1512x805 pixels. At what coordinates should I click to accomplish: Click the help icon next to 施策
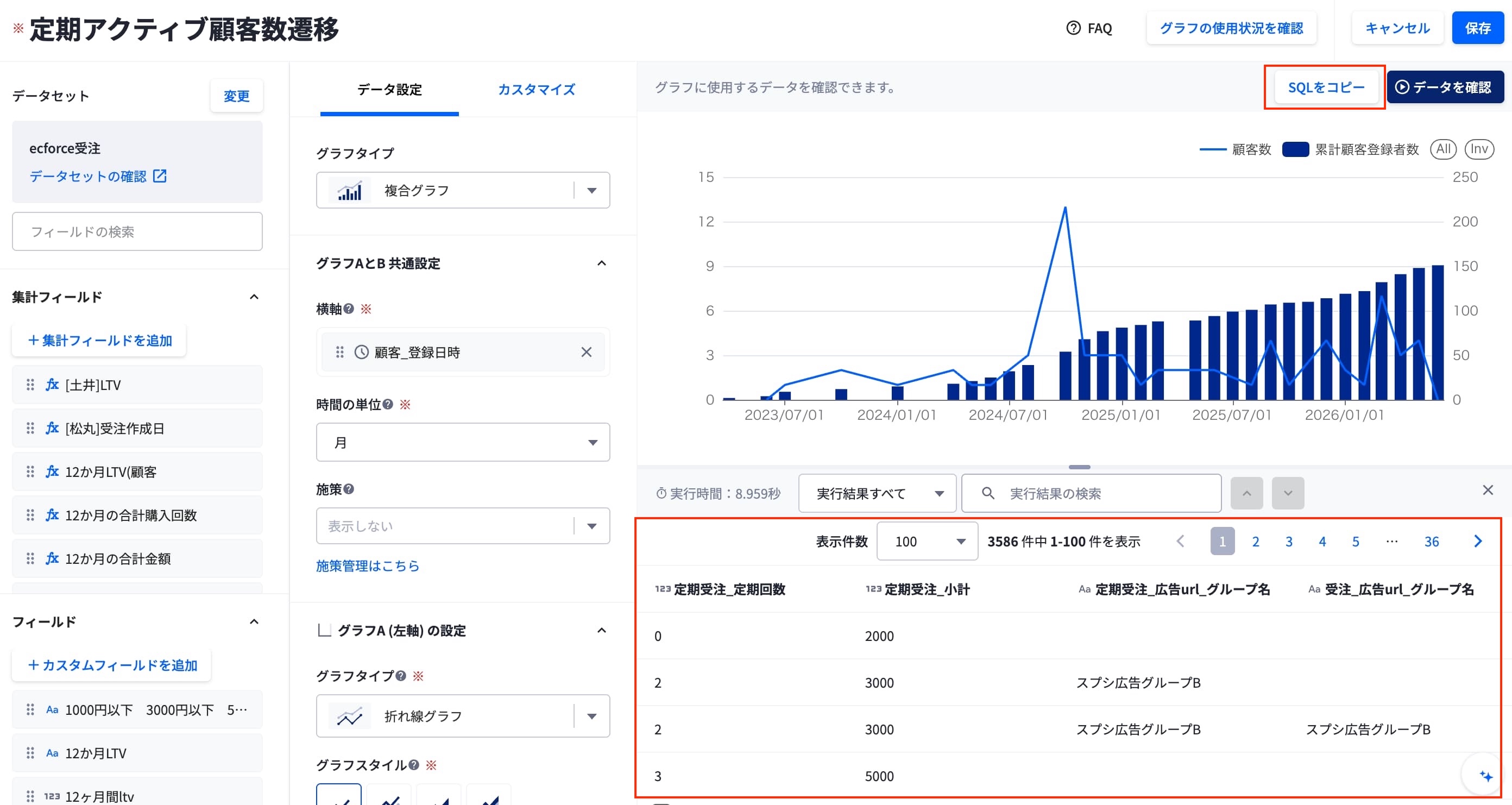349,489
